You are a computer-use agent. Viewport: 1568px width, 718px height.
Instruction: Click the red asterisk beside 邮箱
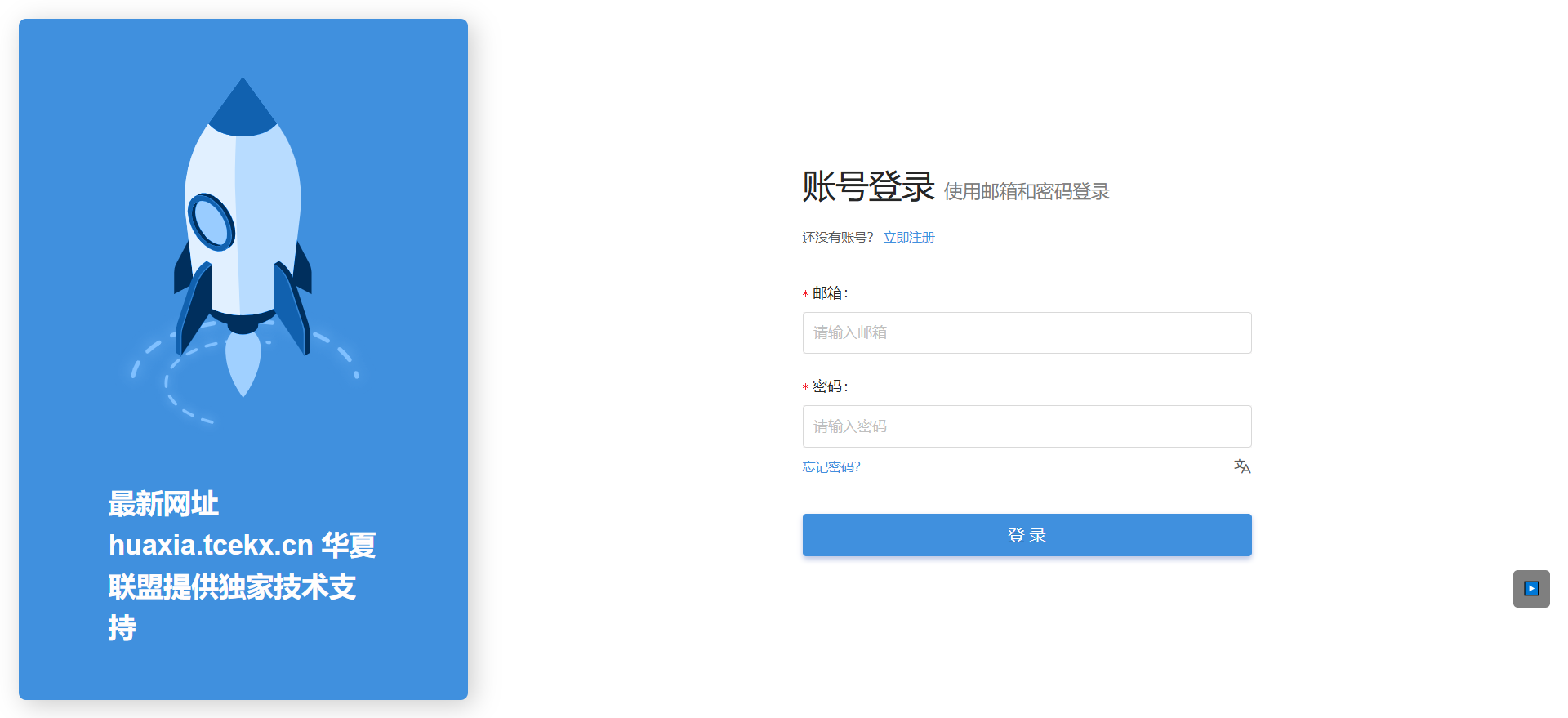tap(805, 294)
